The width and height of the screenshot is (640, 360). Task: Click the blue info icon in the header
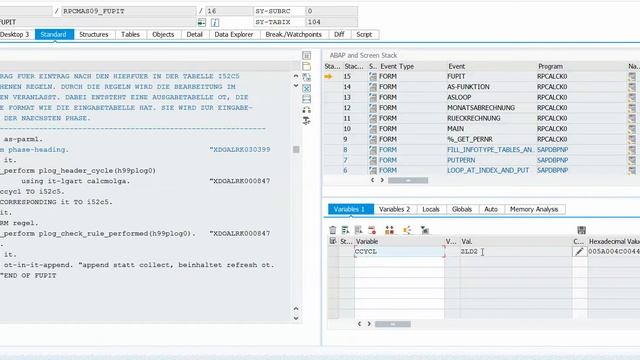[215, 22]
